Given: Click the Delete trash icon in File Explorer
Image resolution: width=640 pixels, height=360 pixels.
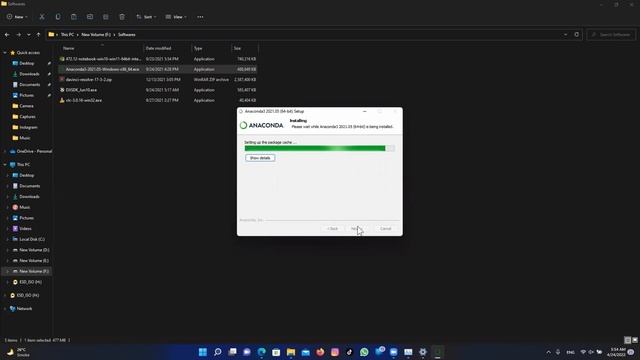Looking at the screenshot, I should coord(122,17).
